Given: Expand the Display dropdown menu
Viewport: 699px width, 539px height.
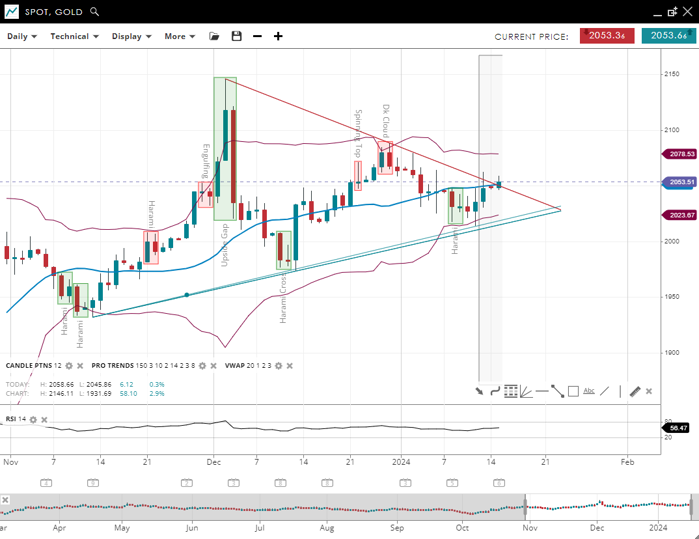Looking at the screenshot, I should pos(131,36).
